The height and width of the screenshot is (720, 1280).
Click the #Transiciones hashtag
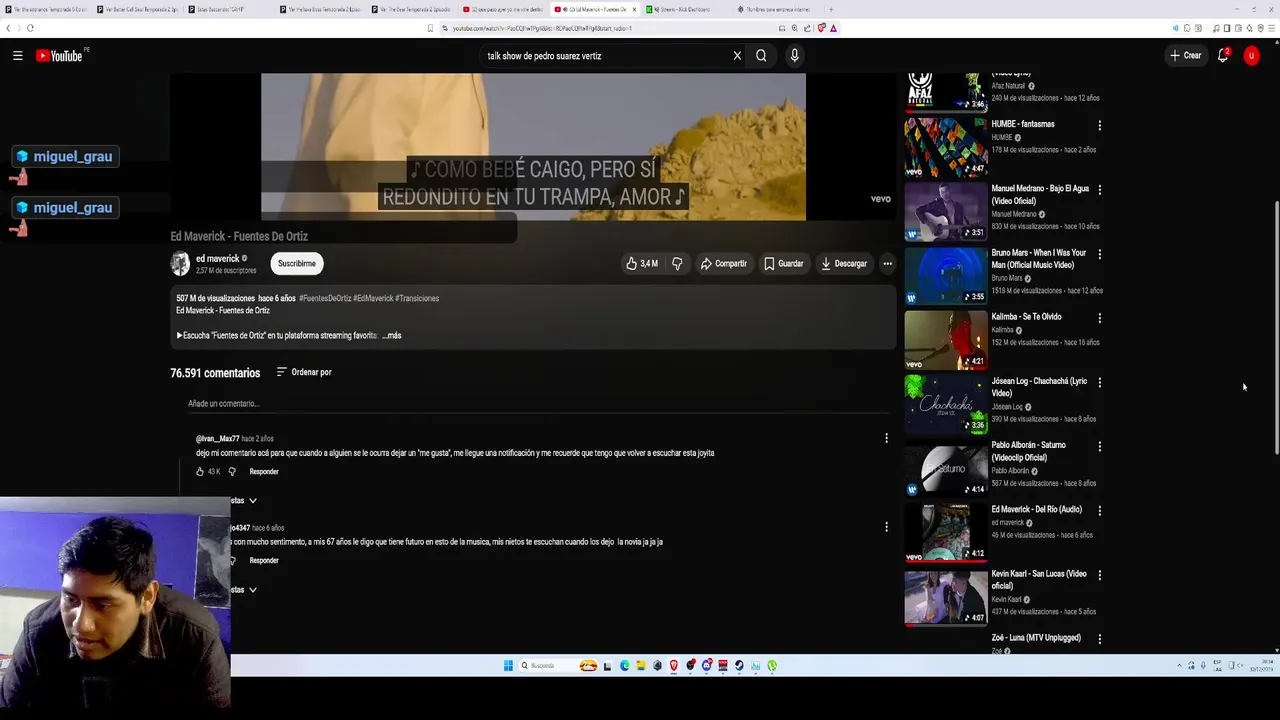(417, 298)
